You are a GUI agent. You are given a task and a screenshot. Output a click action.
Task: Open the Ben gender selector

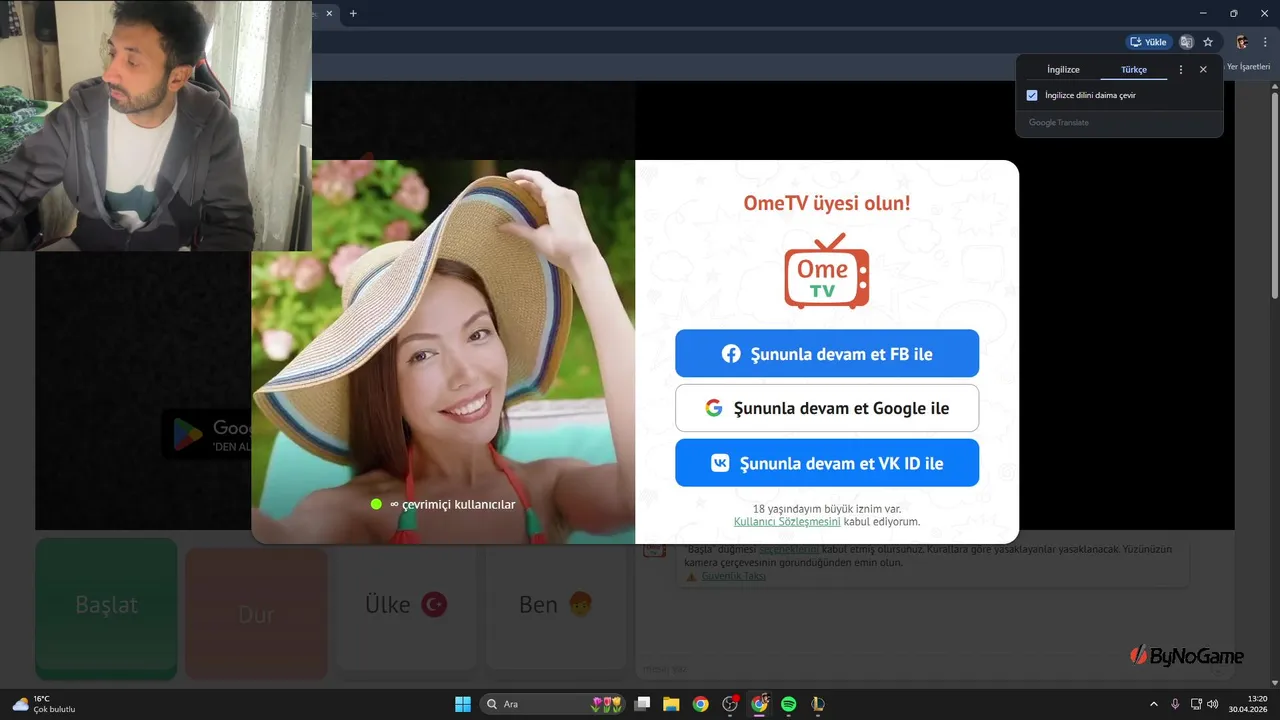pos(556,607)
